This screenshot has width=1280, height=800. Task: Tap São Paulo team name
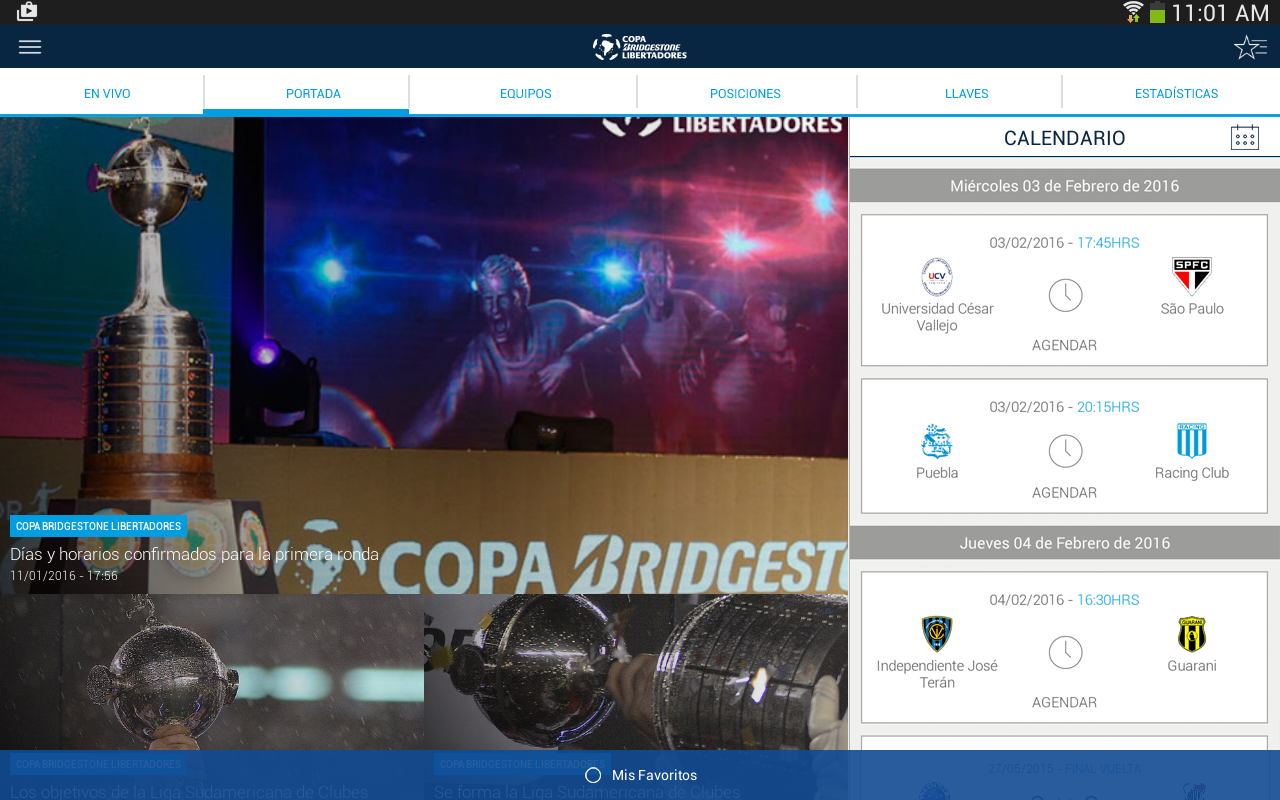coord(1192,309)
